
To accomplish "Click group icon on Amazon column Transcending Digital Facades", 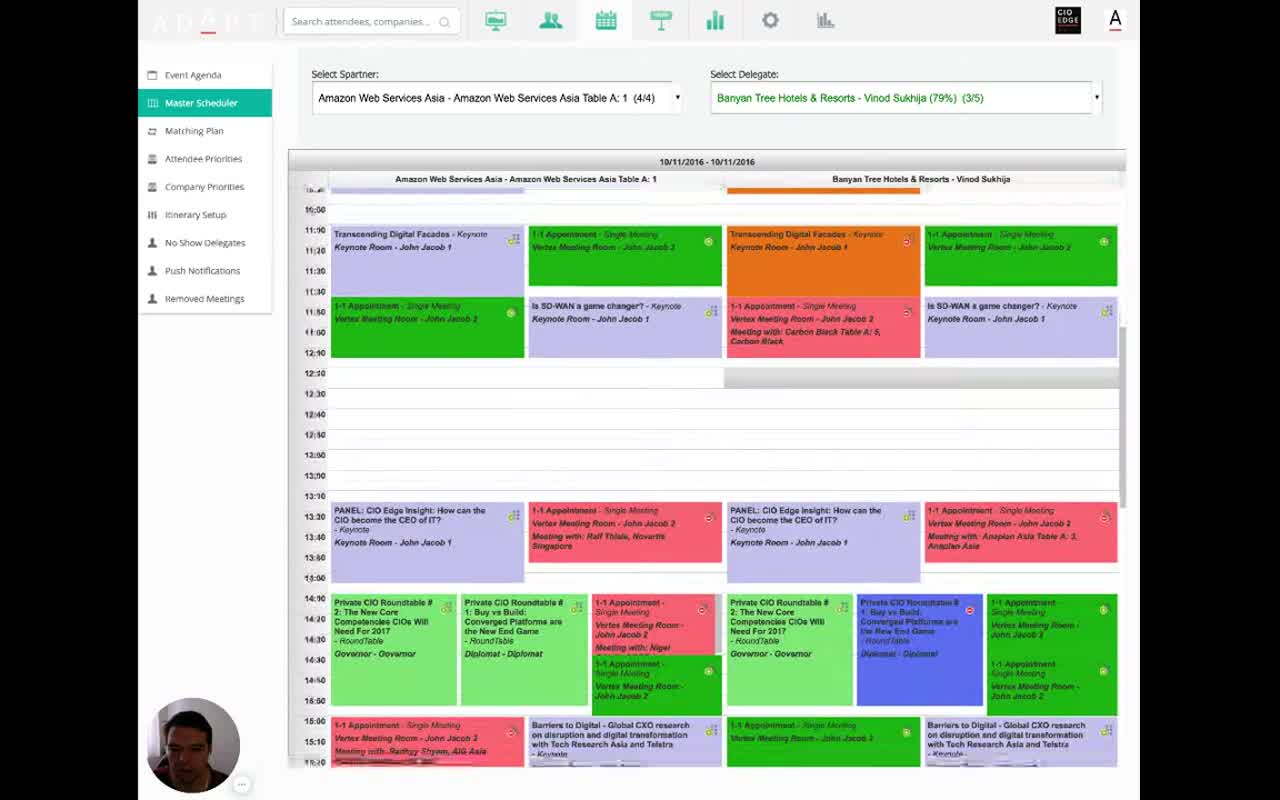I will point(514,239).
